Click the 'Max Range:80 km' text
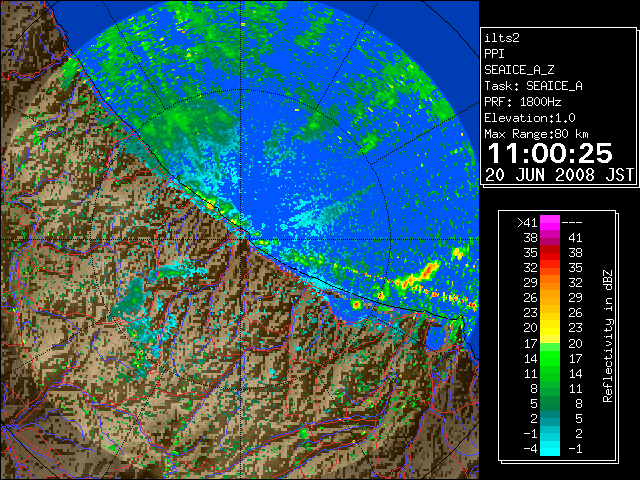The image size is (640, 480). pyautogui.click(x=536, y=134)
